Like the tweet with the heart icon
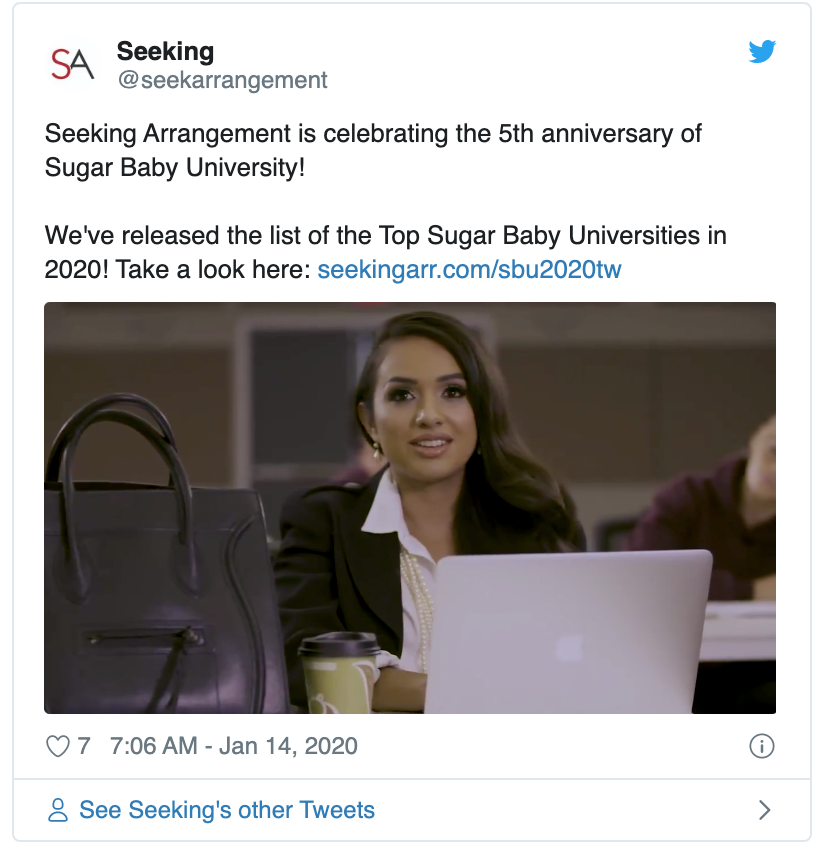The height and width of the screenshot is (844, 816). [58, 747]
